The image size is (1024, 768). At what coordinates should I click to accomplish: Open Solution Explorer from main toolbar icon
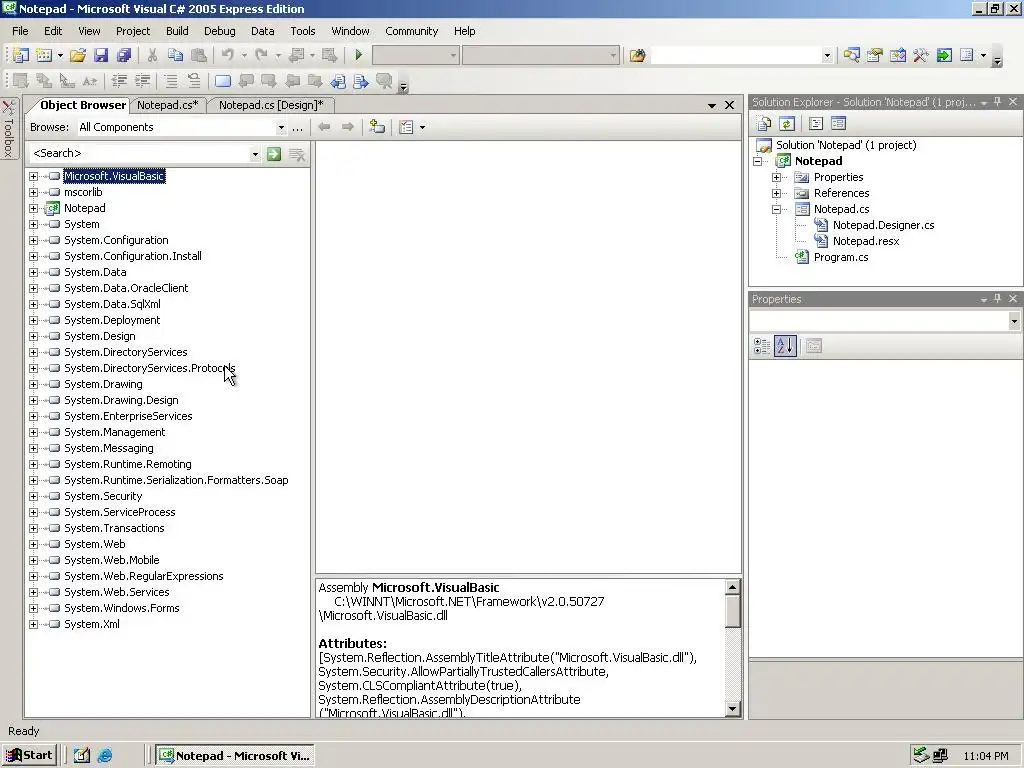[852, 56]
